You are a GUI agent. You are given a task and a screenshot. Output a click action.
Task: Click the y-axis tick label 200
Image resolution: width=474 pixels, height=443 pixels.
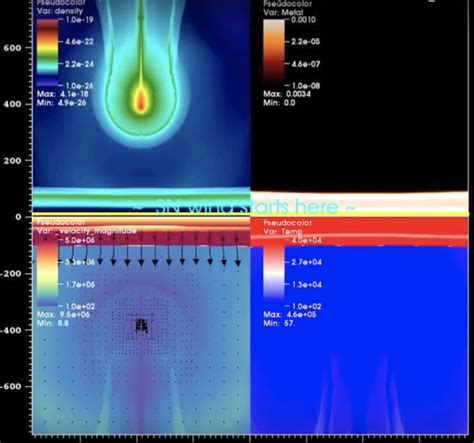pos(12,160)
